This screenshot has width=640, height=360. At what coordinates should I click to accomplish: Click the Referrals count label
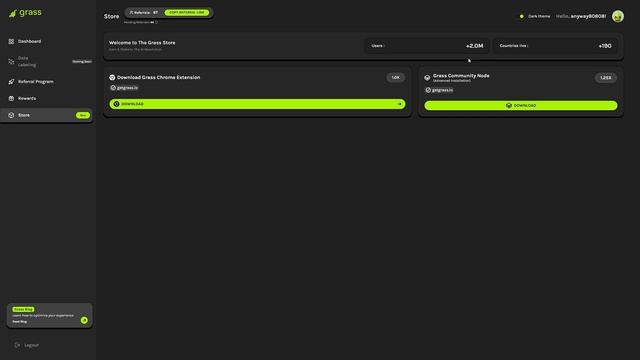tap(144, 13)
